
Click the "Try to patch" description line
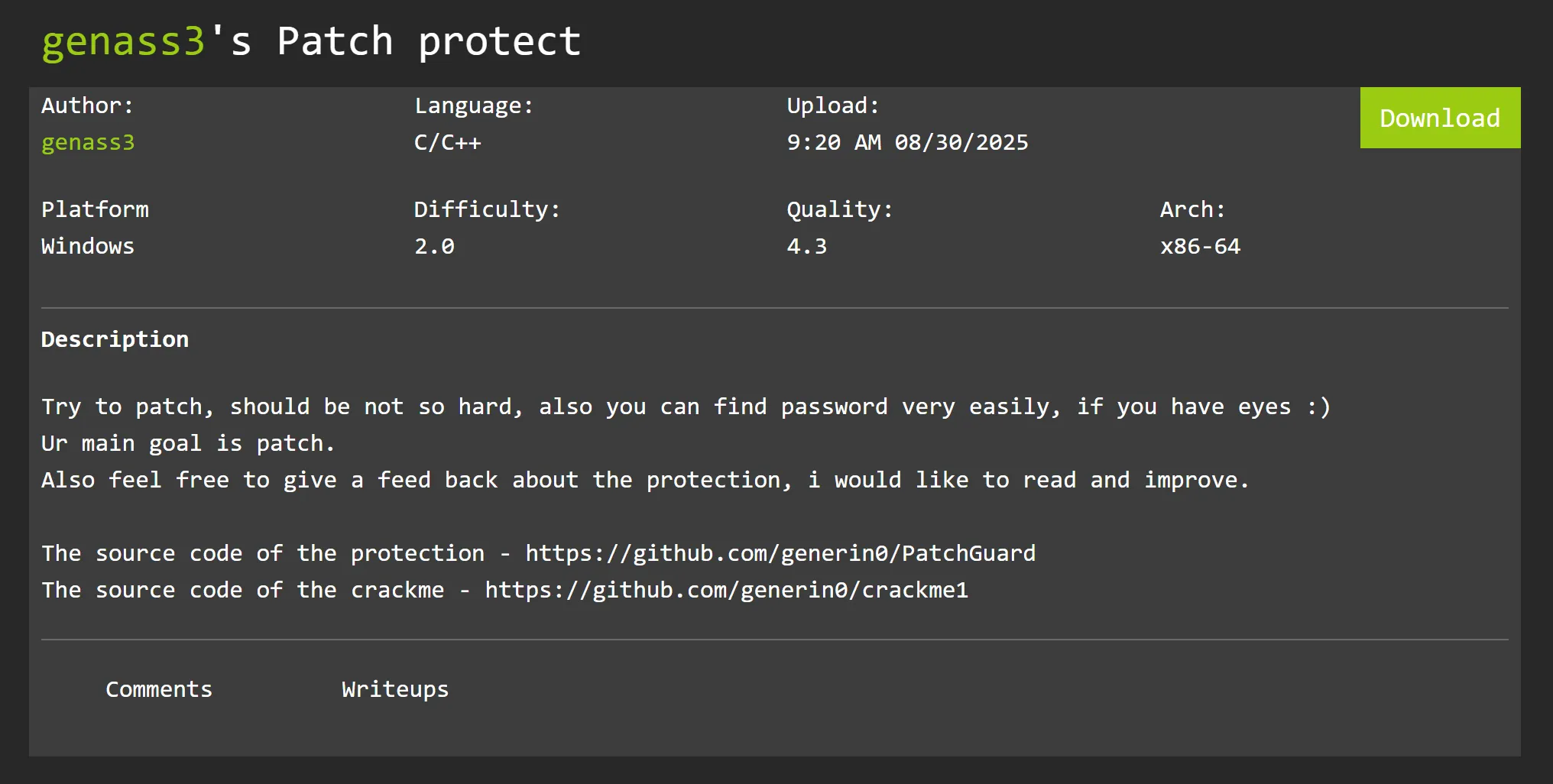[x=686, y=407]
